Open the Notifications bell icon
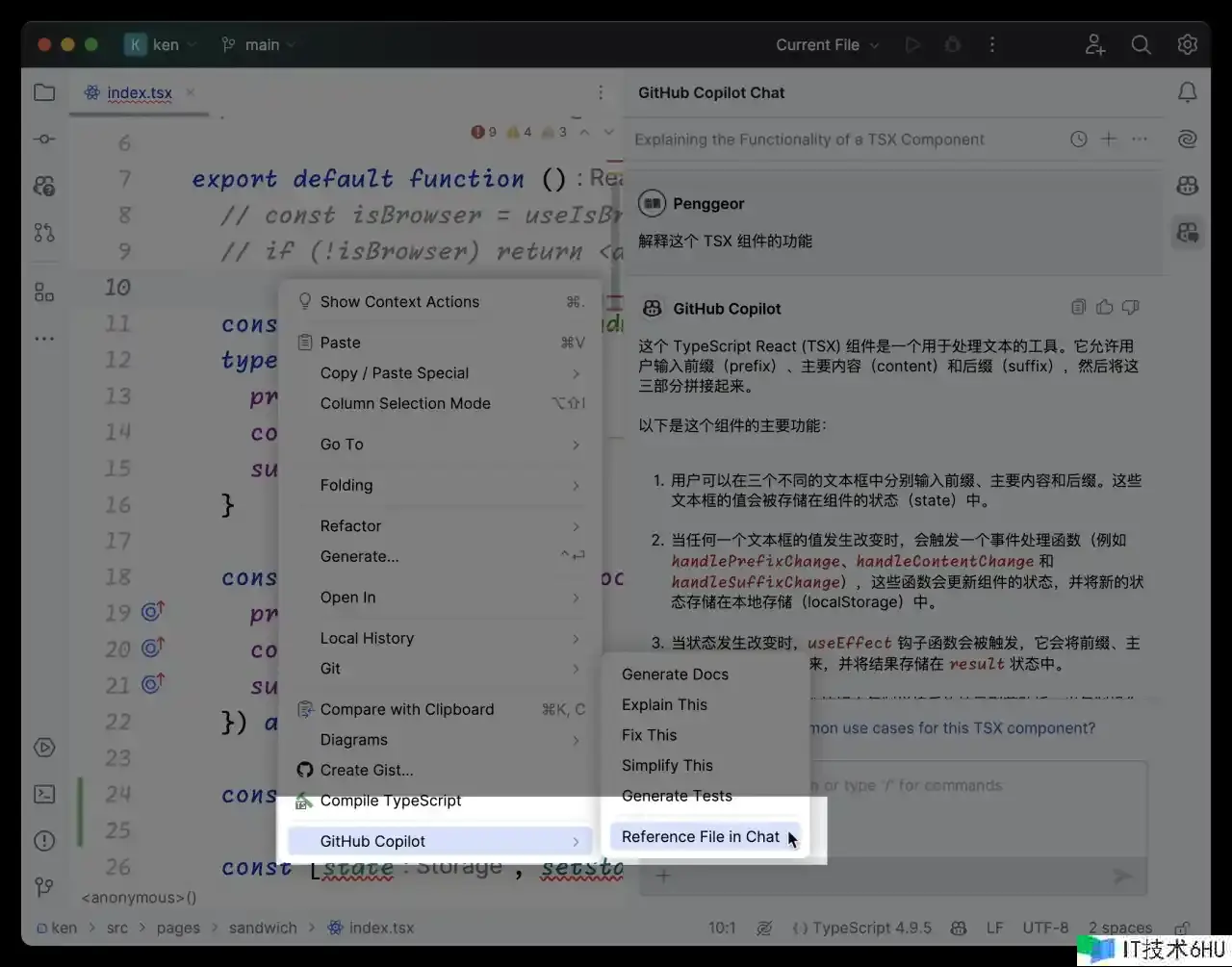 [1188, 92]
